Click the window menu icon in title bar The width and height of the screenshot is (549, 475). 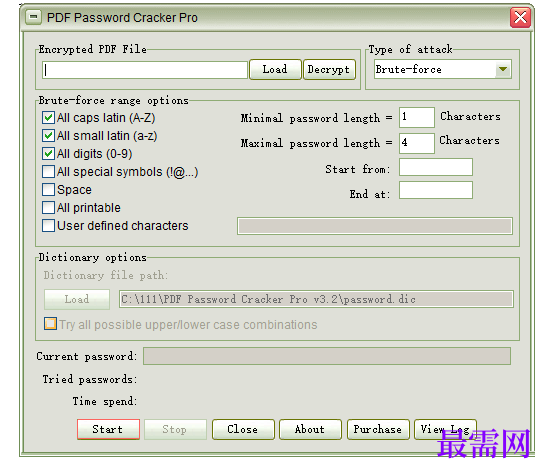coord(34,17)
